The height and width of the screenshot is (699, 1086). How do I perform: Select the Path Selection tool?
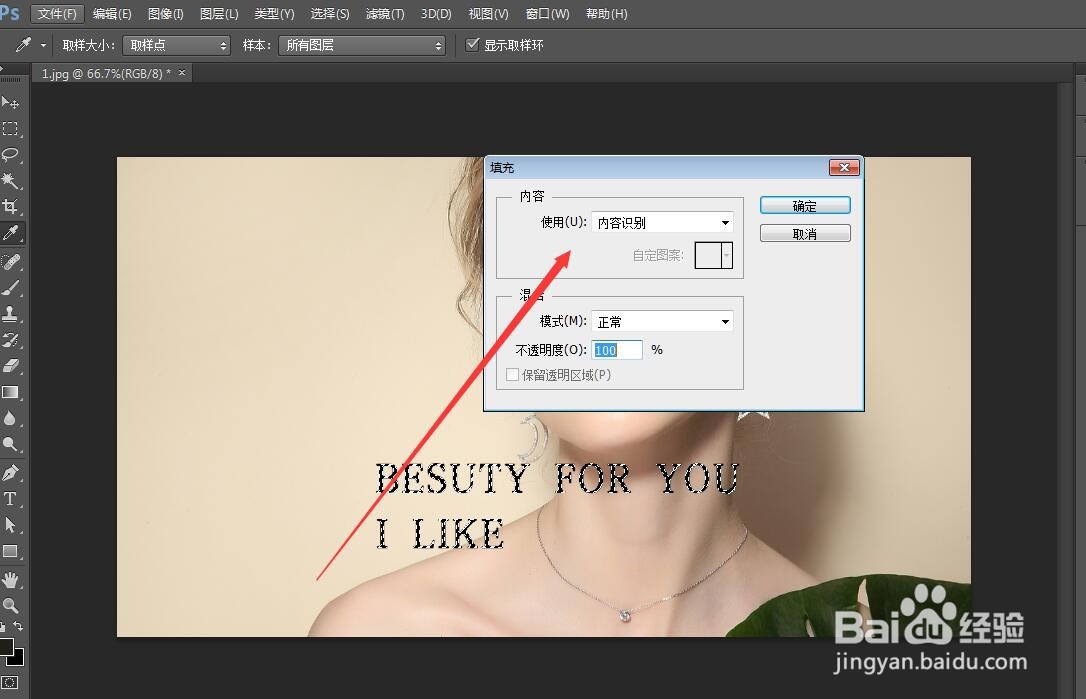pyautogui.click(x=10, y=525)
